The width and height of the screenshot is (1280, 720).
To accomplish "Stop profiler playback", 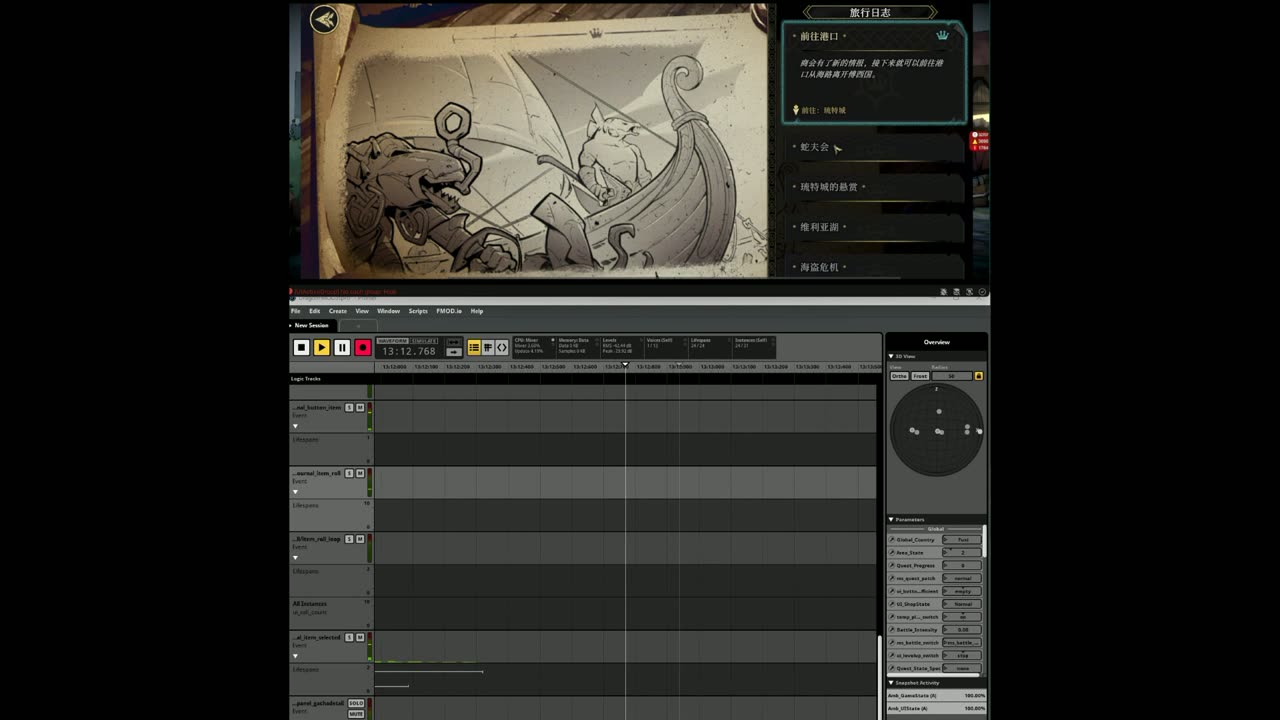I will pyautogui.click(x=301, y=347).
